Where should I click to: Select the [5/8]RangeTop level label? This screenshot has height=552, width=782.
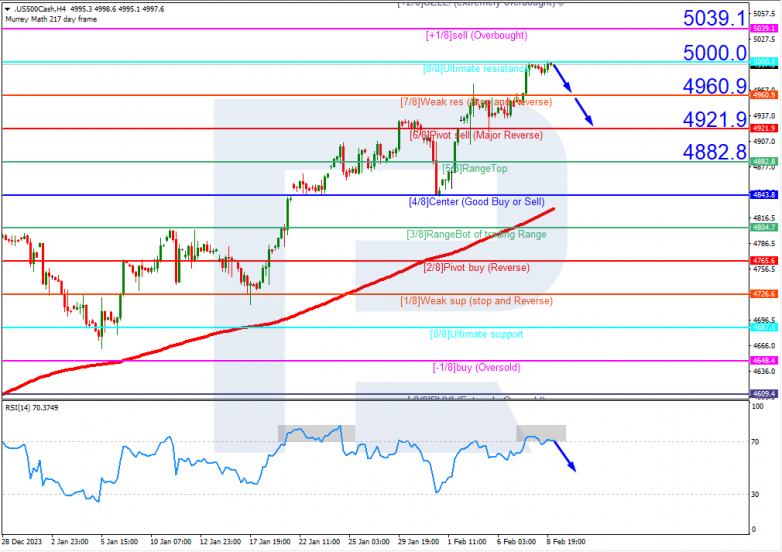475,169
